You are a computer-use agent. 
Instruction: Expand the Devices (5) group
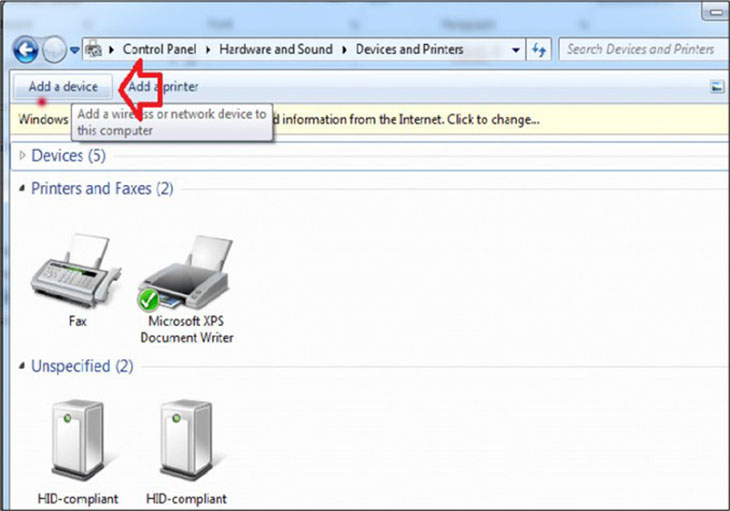pyautogui.click(x=24, y=156)
